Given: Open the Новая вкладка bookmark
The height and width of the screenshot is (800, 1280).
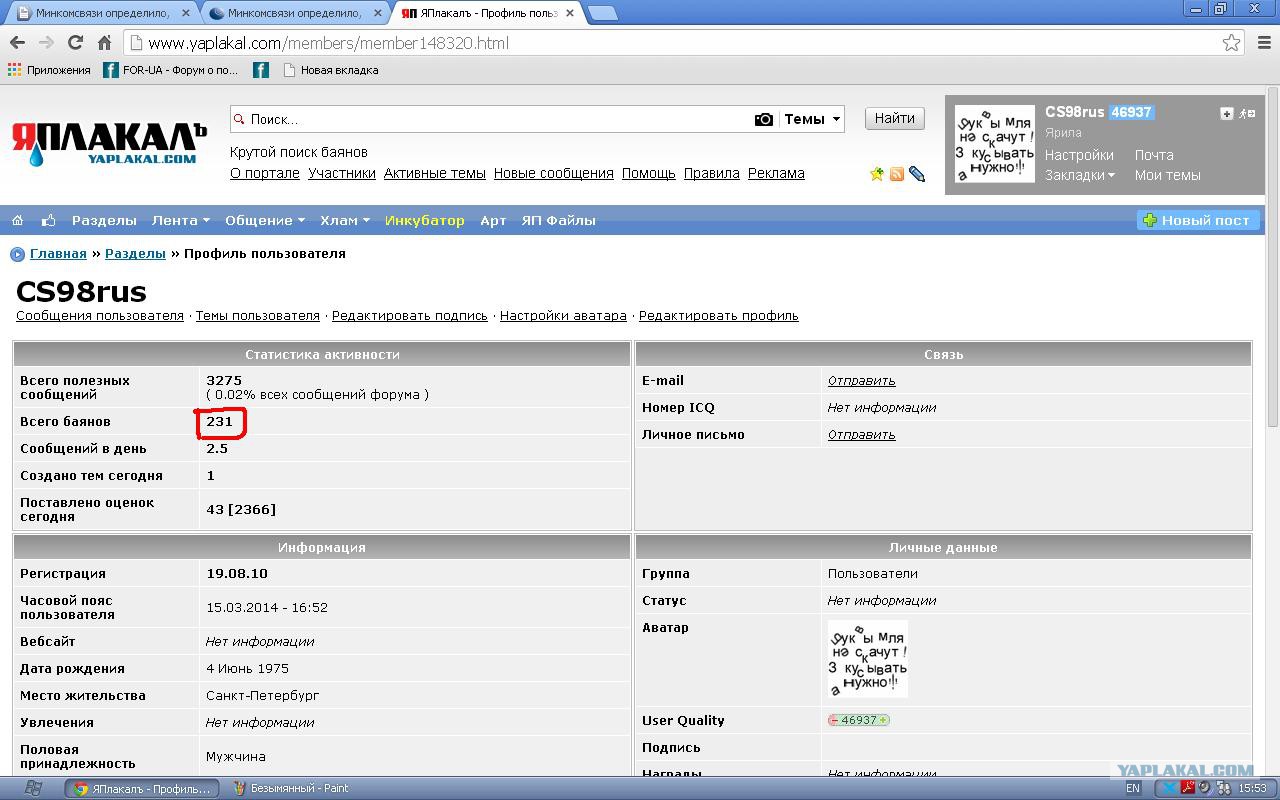Looking at the screenshot, I should [330, 70].
